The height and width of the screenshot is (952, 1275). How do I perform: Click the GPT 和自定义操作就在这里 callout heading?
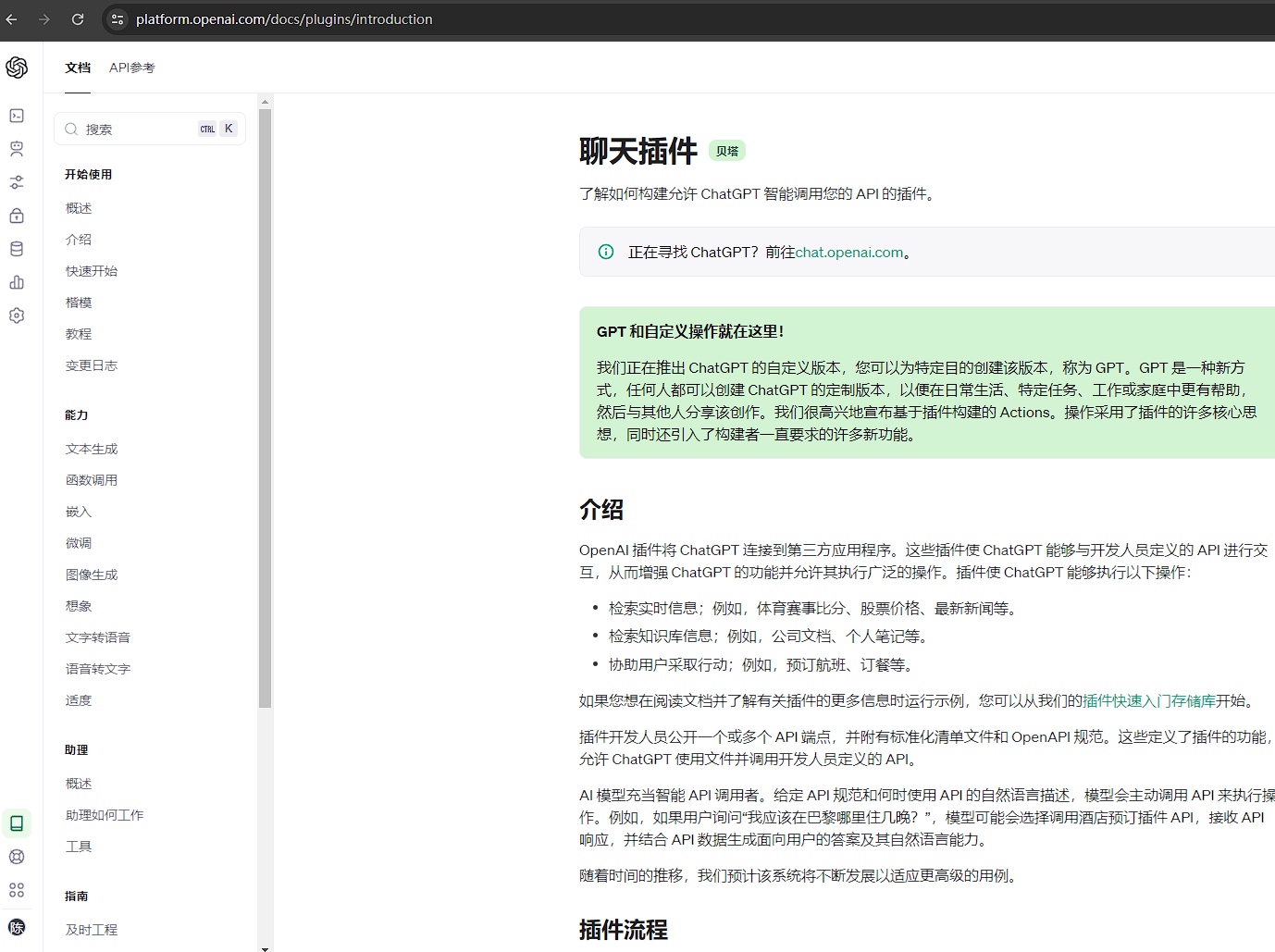pos(690,331)
